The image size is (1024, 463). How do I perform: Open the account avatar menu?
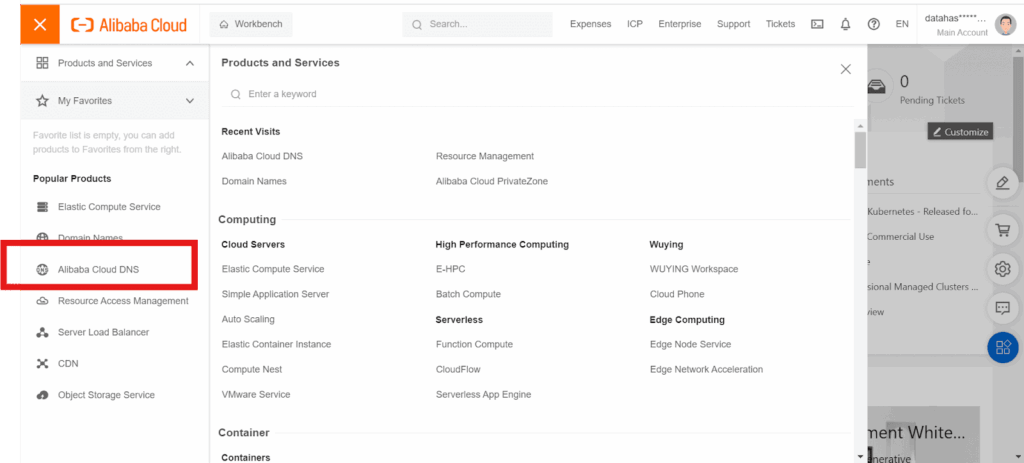point(1005,25)
